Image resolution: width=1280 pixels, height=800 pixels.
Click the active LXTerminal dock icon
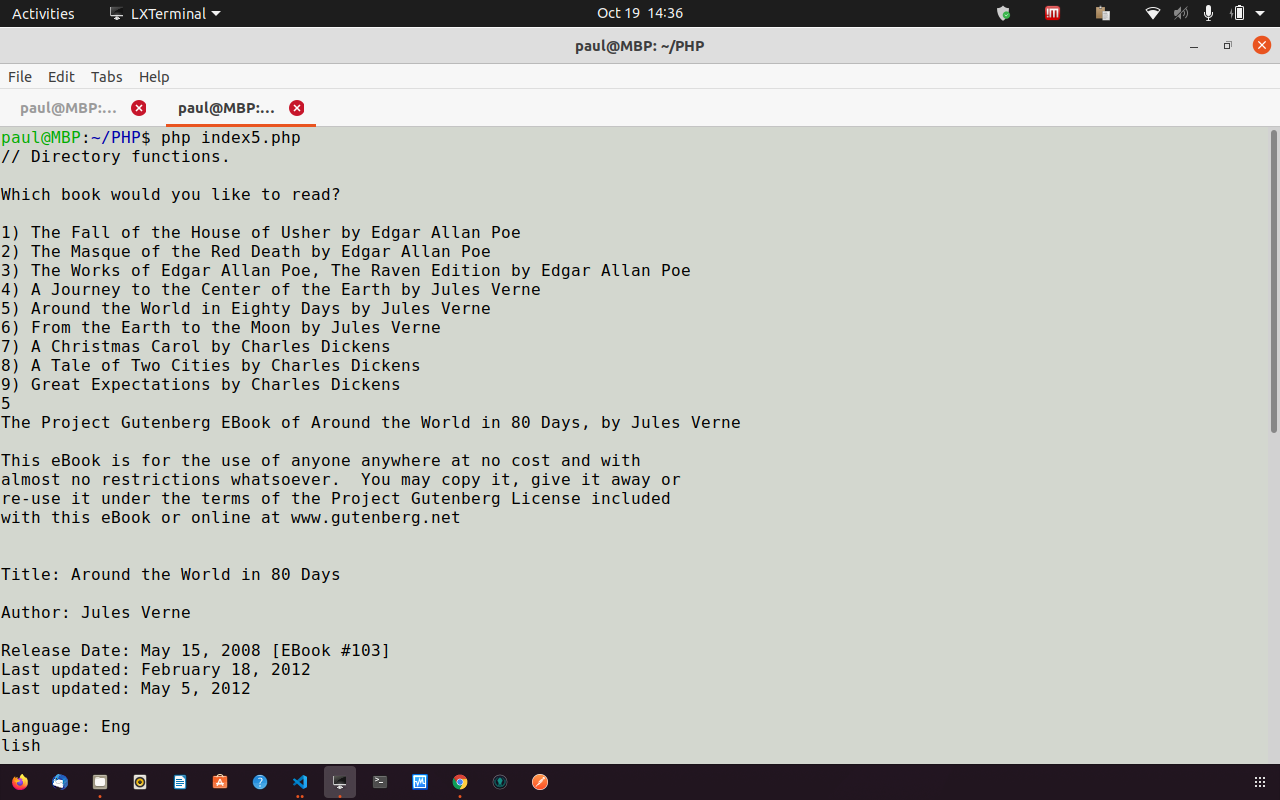340,782
